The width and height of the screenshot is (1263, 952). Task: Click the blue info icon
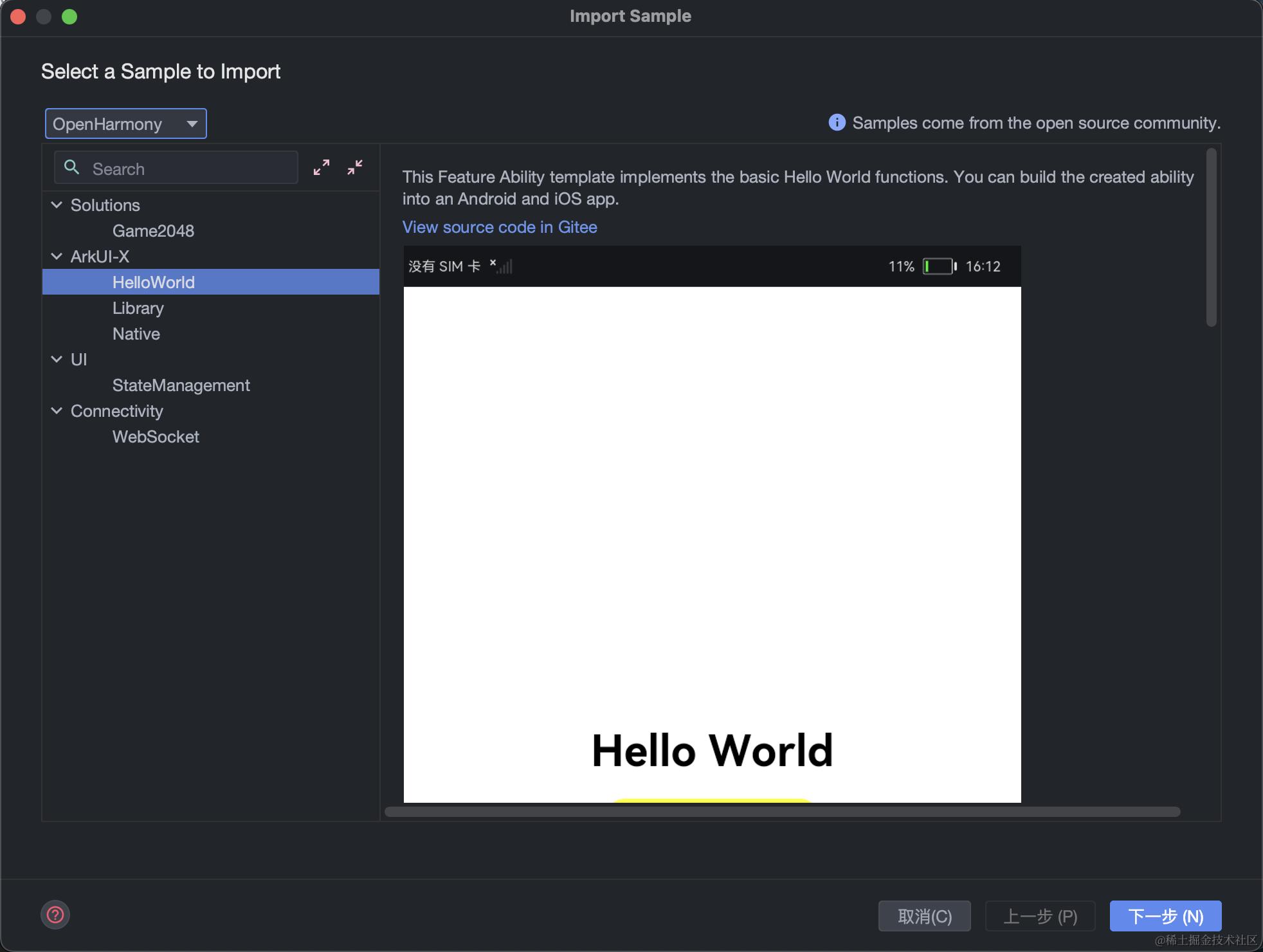837,122
